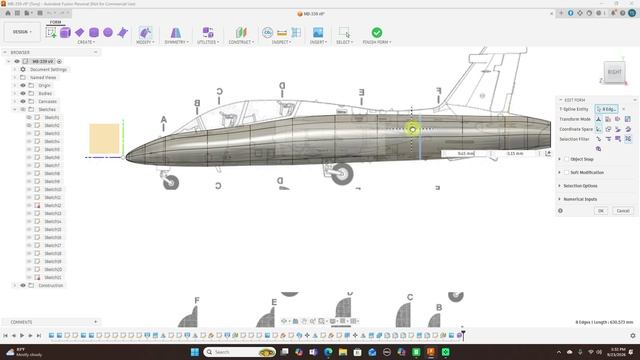The image size is (640, 360).
Task: Click Cancel in Edit Form dialog
Action: pyautogui.click(x=623, y=211)
